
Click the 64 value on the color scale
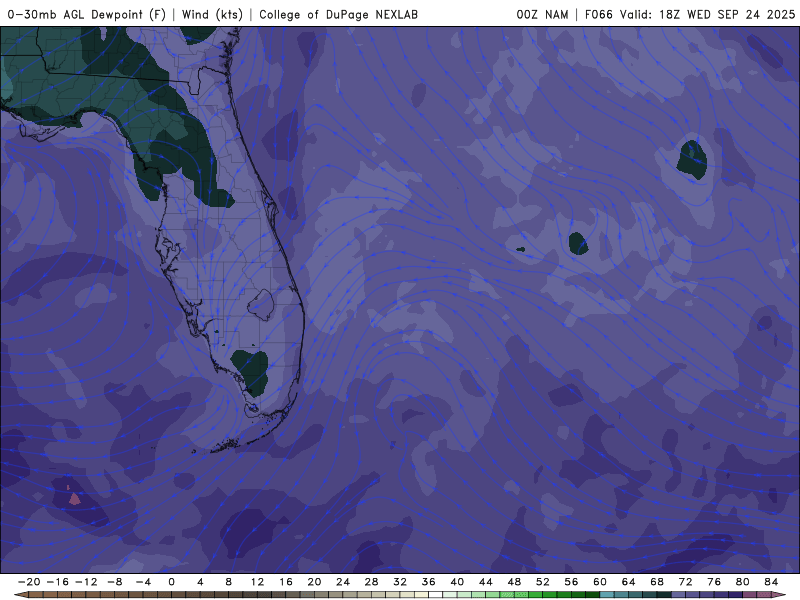[629, 582]
